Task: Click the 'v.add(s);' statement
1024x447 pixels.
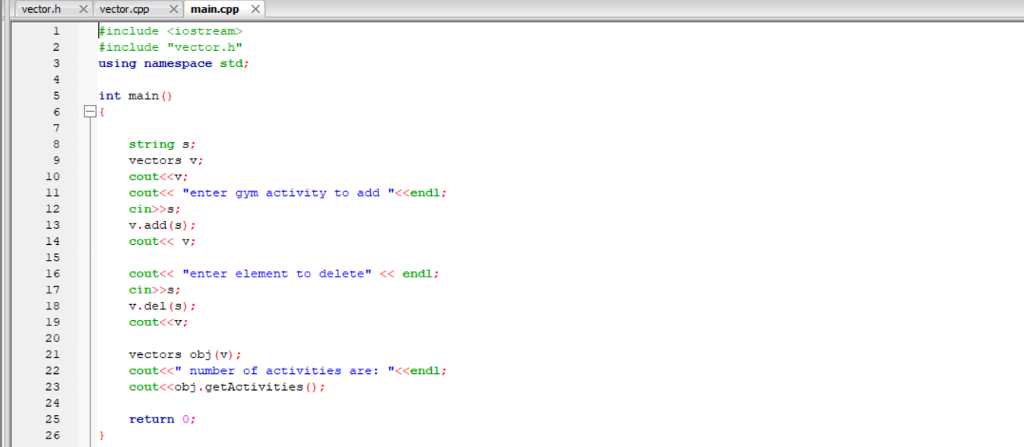Action: click(162, 225)
